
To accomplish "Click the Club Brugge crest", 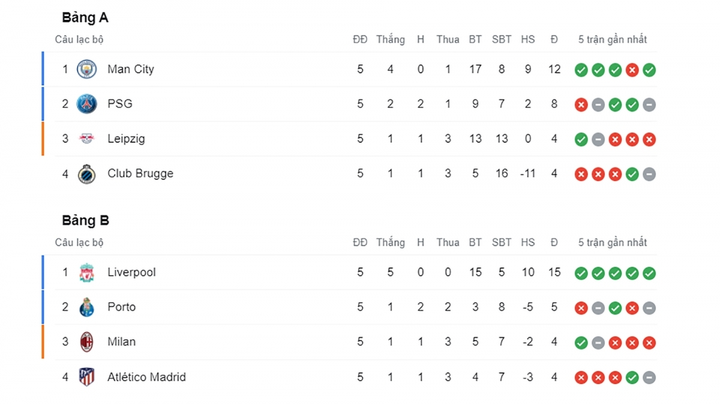I will tap(86, 174).
